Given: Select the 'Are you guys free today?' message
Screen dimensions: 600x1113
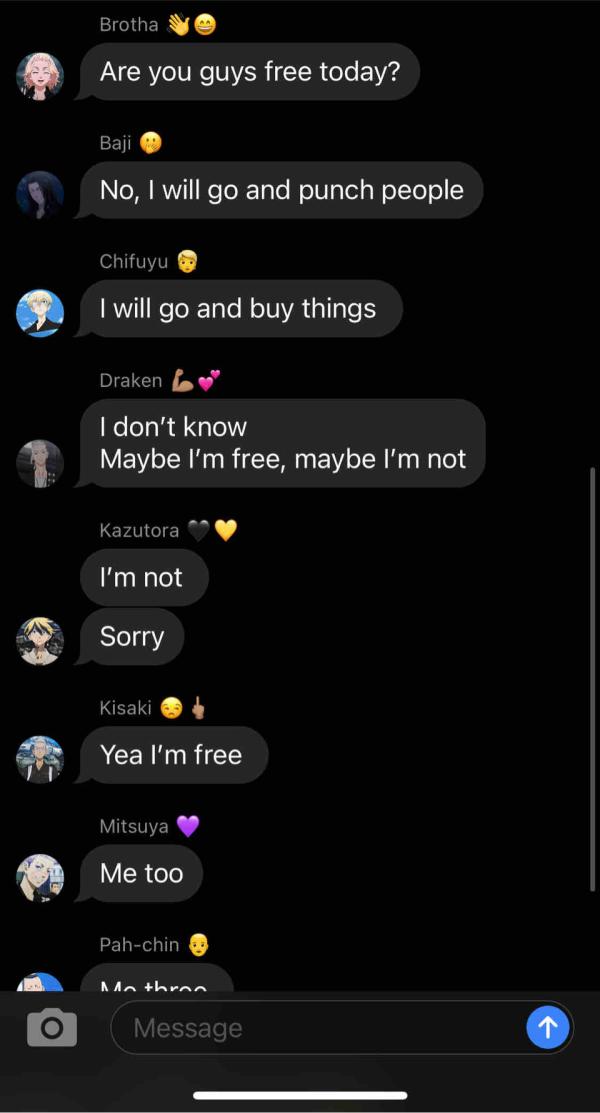Looking at the screenshot, I should (249, 72).
